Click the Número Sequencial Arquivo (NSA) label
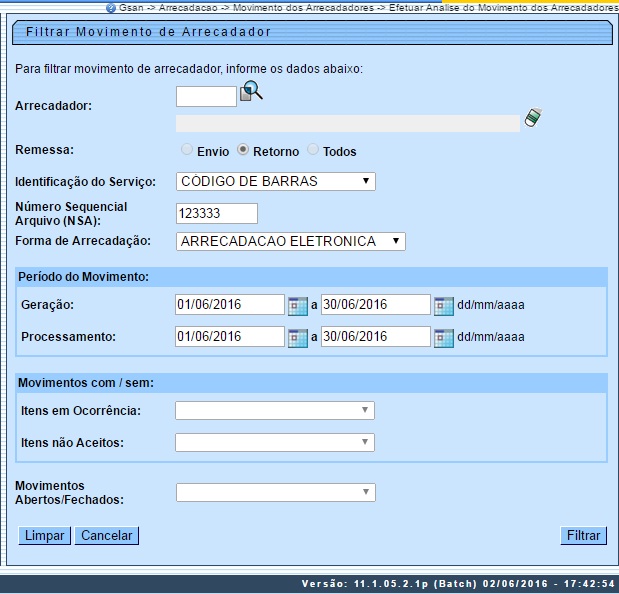619x594 pixels. (x=71, y=214)
